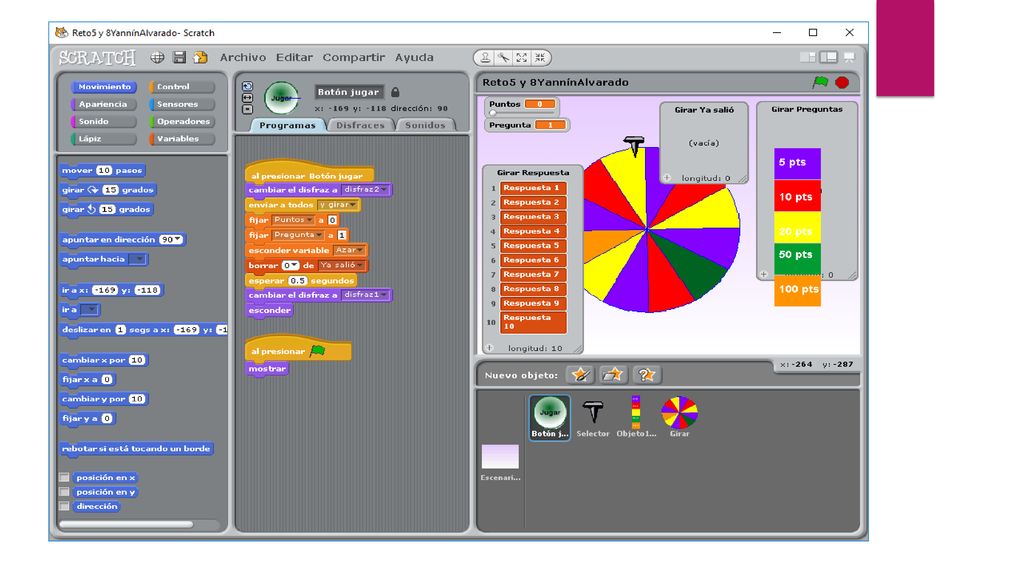Open the disfraz2 costume dropdown

pyautogui.click(x=365, y=189)
